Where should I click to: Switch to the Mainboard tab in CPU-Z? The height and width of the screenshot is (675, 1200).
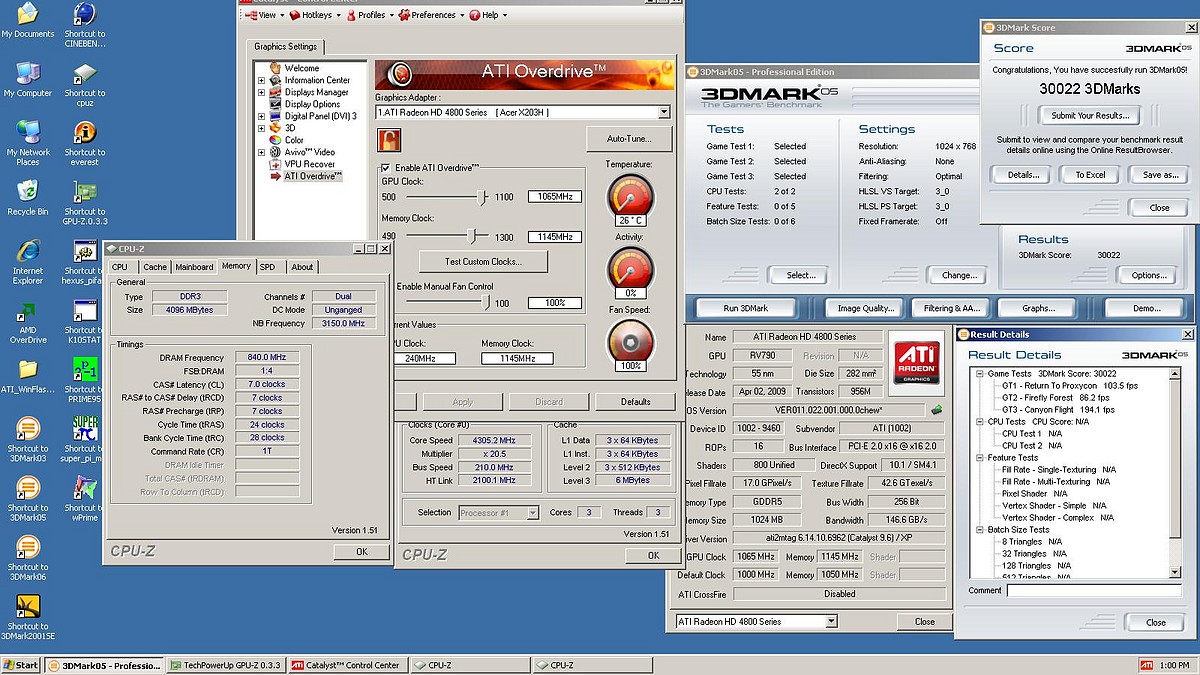(194, 267)
